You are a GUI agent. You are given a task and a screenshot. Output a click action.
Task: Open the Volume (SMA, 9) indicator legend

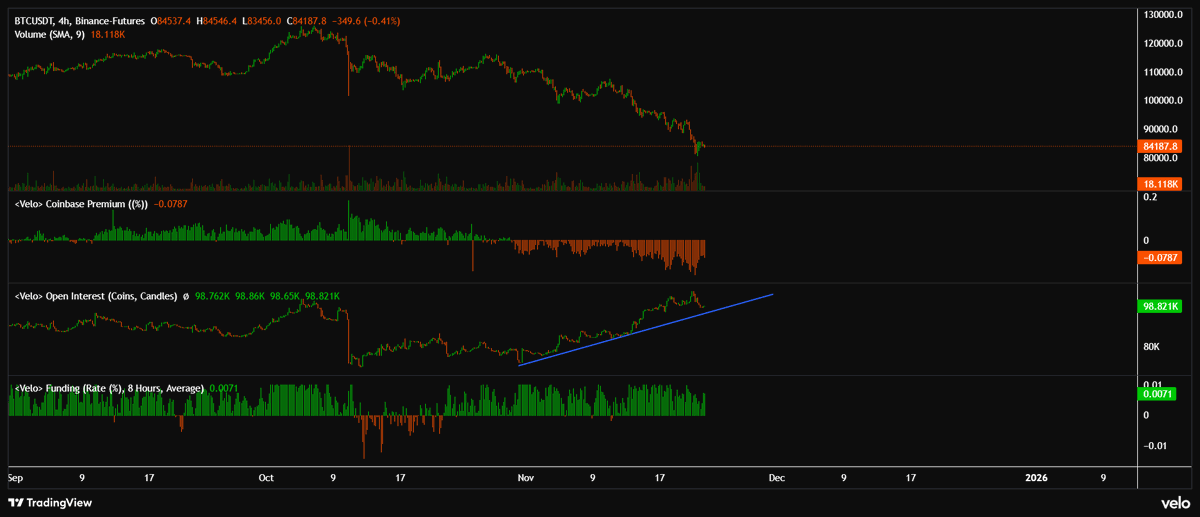pos(50,34)
